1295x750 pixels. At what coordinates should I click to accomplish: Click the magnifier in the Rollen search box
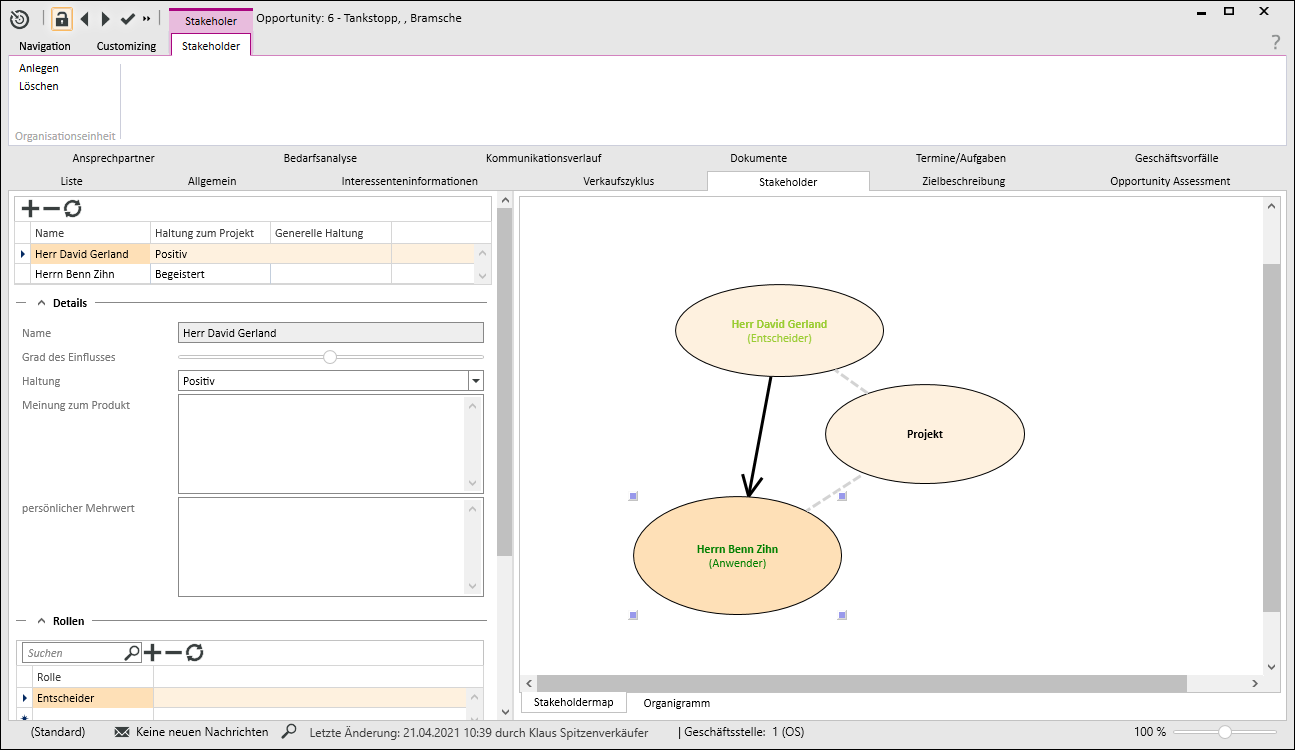click(132, 653)
